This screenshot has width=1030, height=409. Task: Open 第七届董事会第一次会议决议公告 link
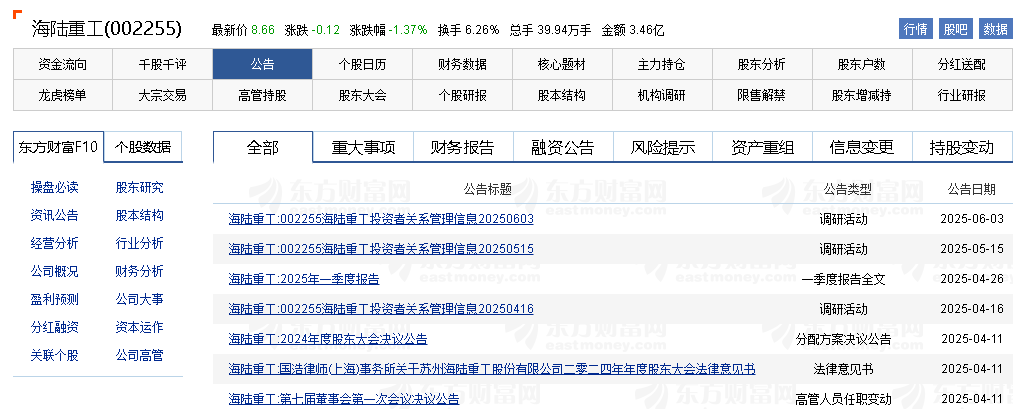coord(344,398)
